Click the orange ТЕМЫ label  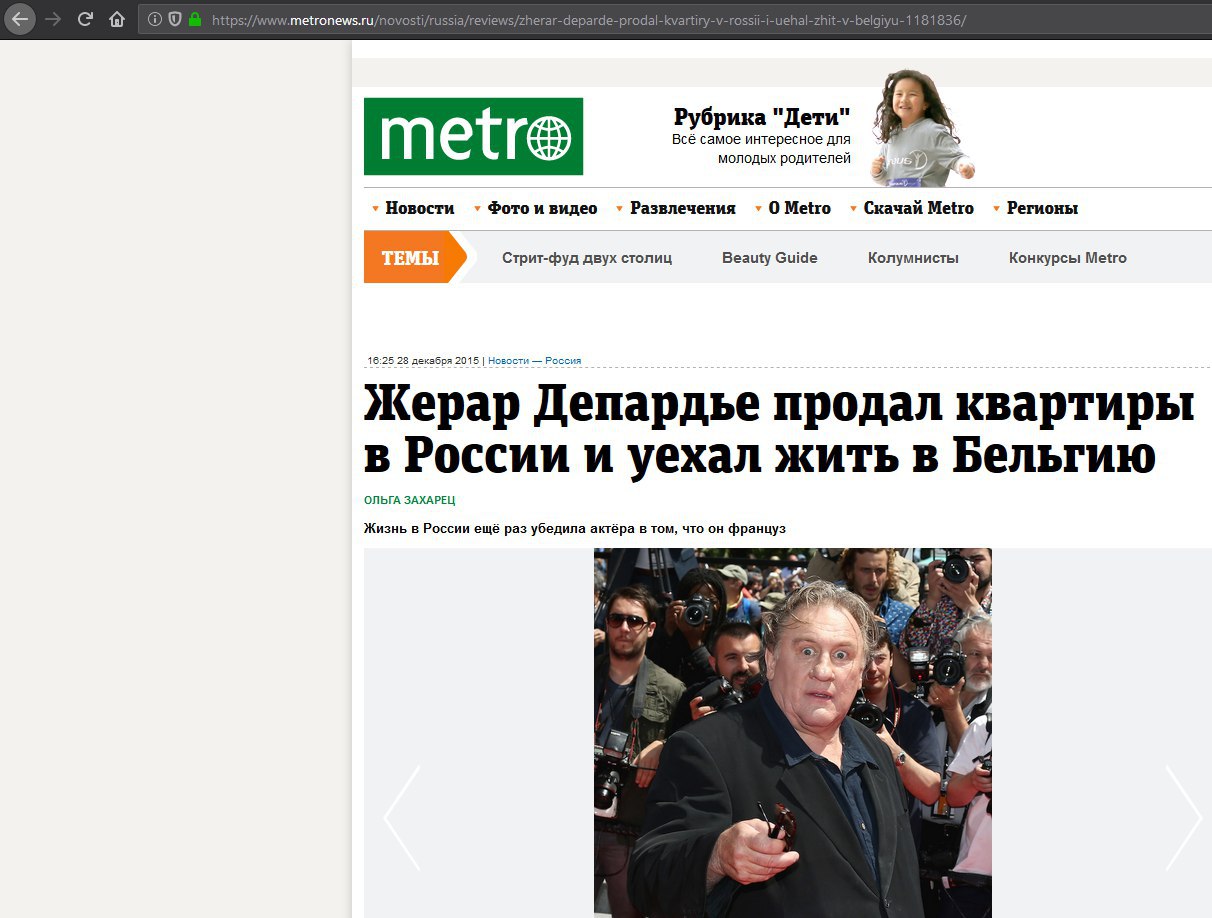tap(411, 258)
